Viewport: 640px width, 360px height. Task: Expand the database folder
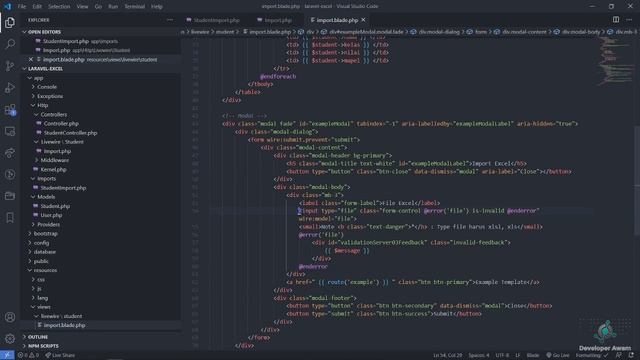coord(100,252)
